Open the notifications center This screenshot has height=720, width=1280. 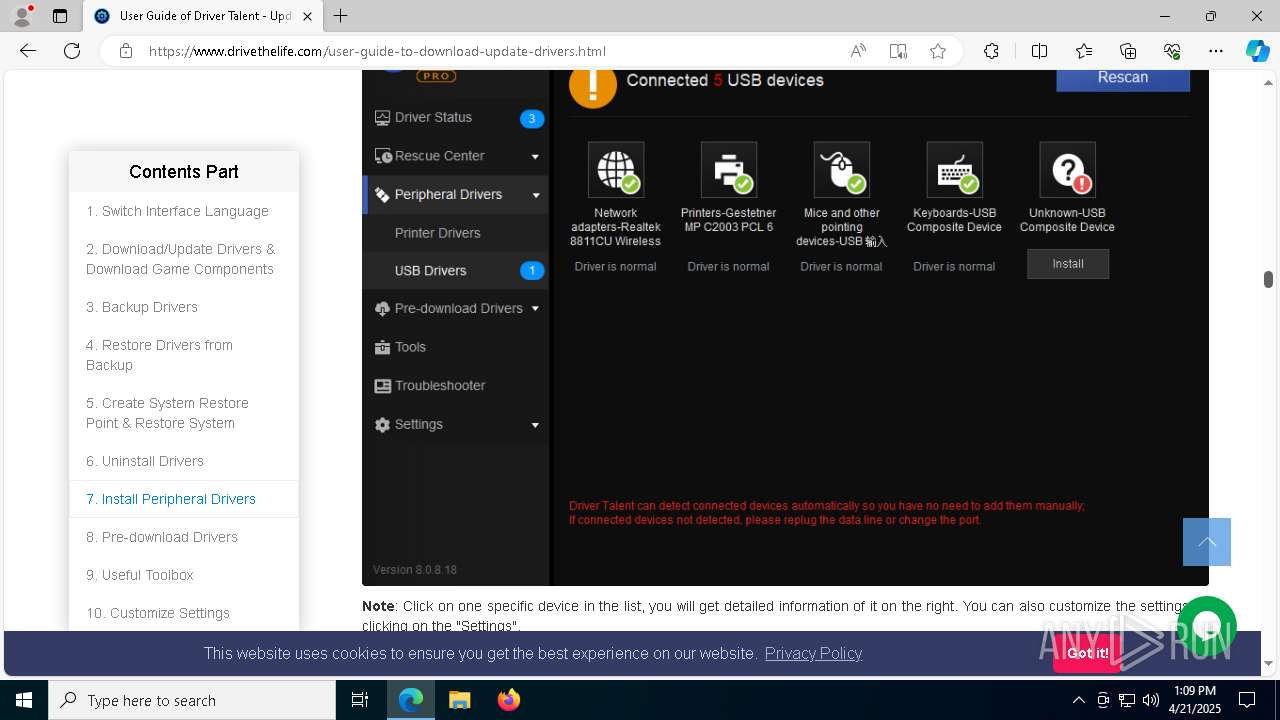pos(1247,700)
